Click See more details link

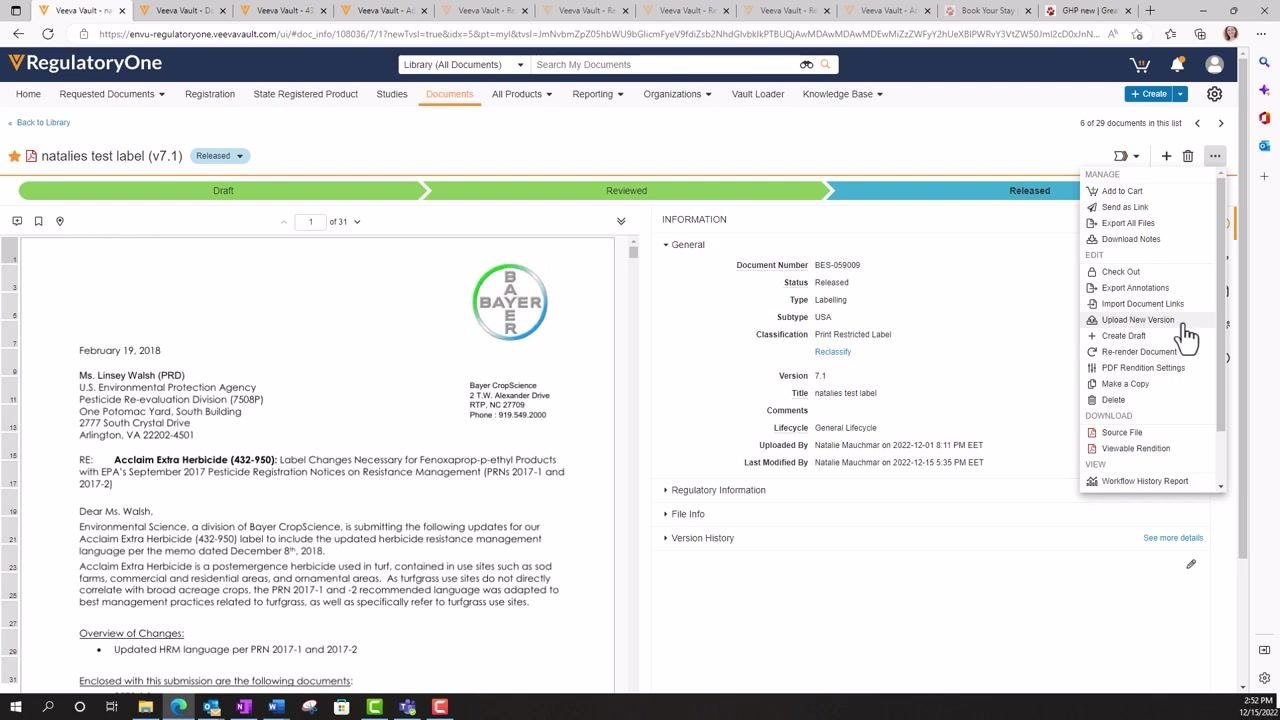tap(1173, 538)
